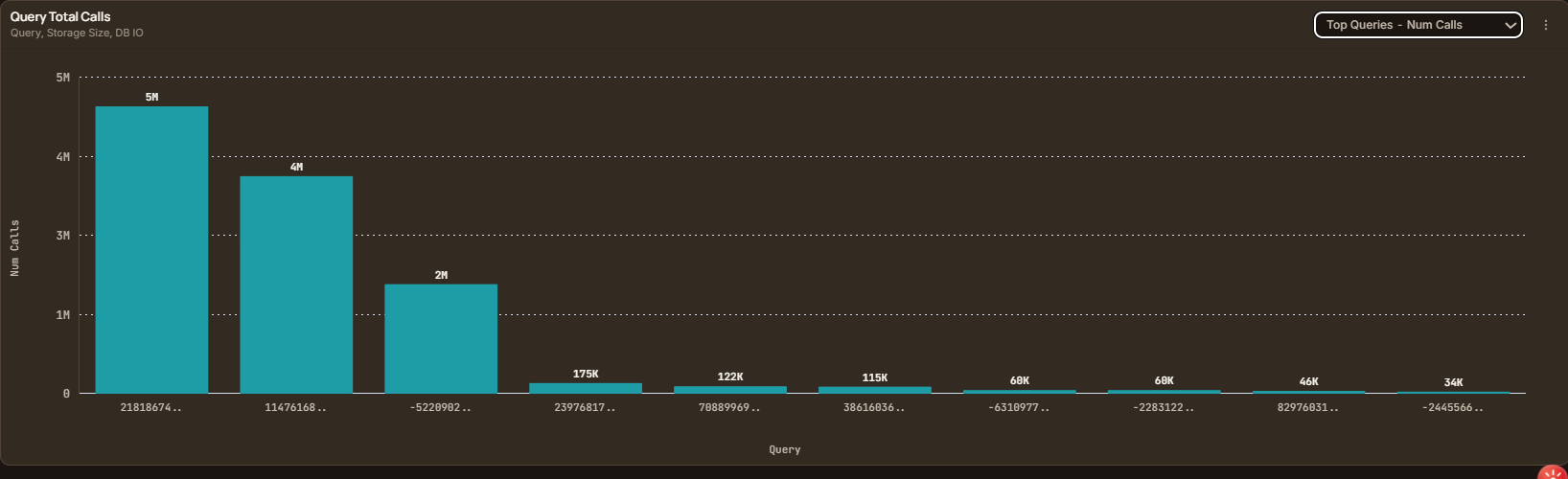The width and height of the screenshot is (1568, 479).
Task: Click the 115K value label
Action: (875, 377)
